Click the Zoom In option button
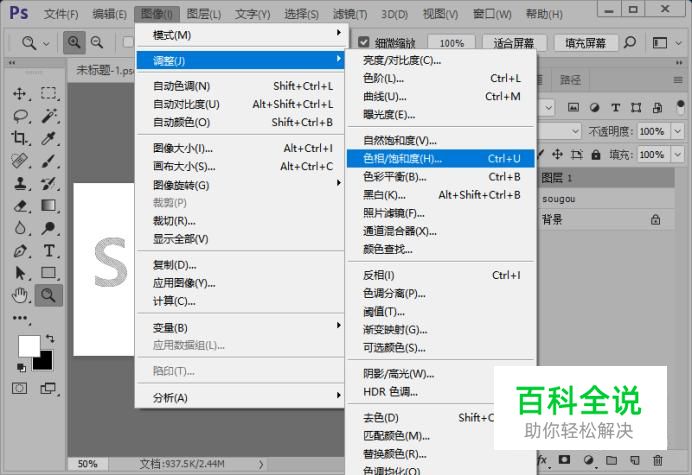Image resolution: width=692 pixels, height=475 pixels. (x=74, y=42)
